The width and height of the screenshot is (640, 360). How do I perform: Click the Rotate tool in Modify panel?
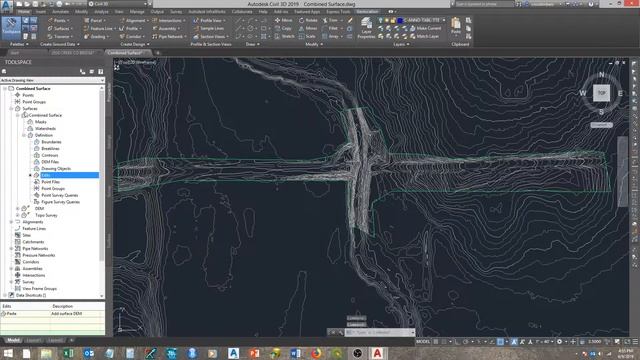tap(308, 20)
